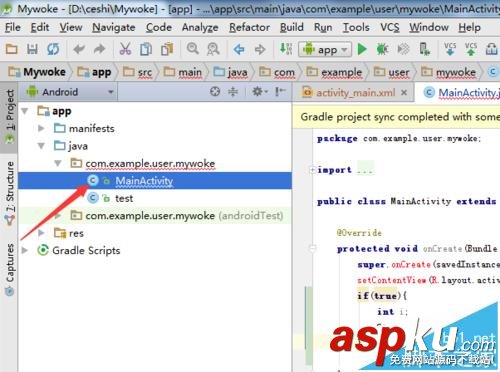Click the mywoke breadcrumb folder
500x372 pixels.
[x=448, y=72]
